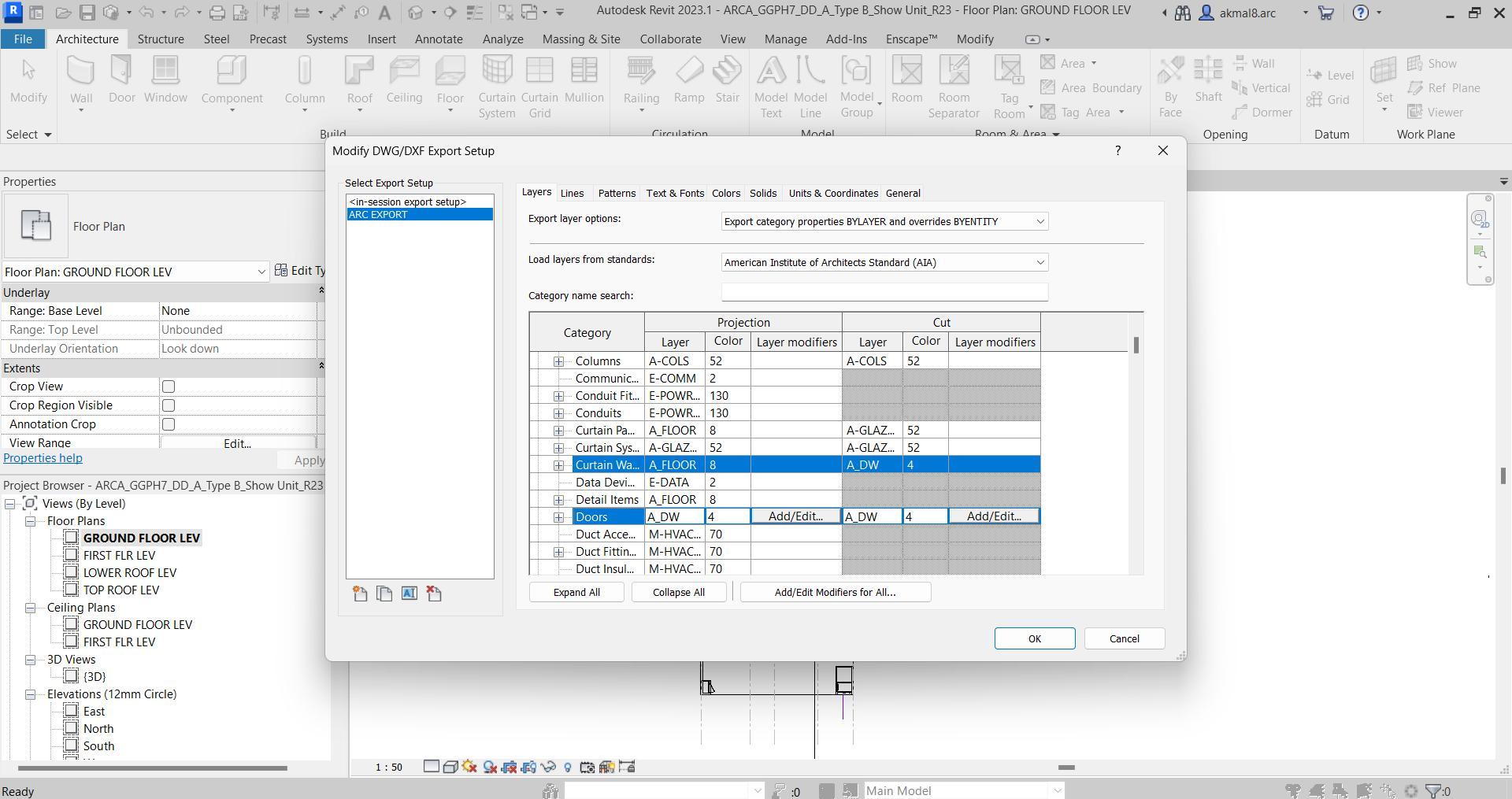The width and height of the screenshot is (1512, 799).
Task: Click the delete export setup icon
Action: point(434,594)
